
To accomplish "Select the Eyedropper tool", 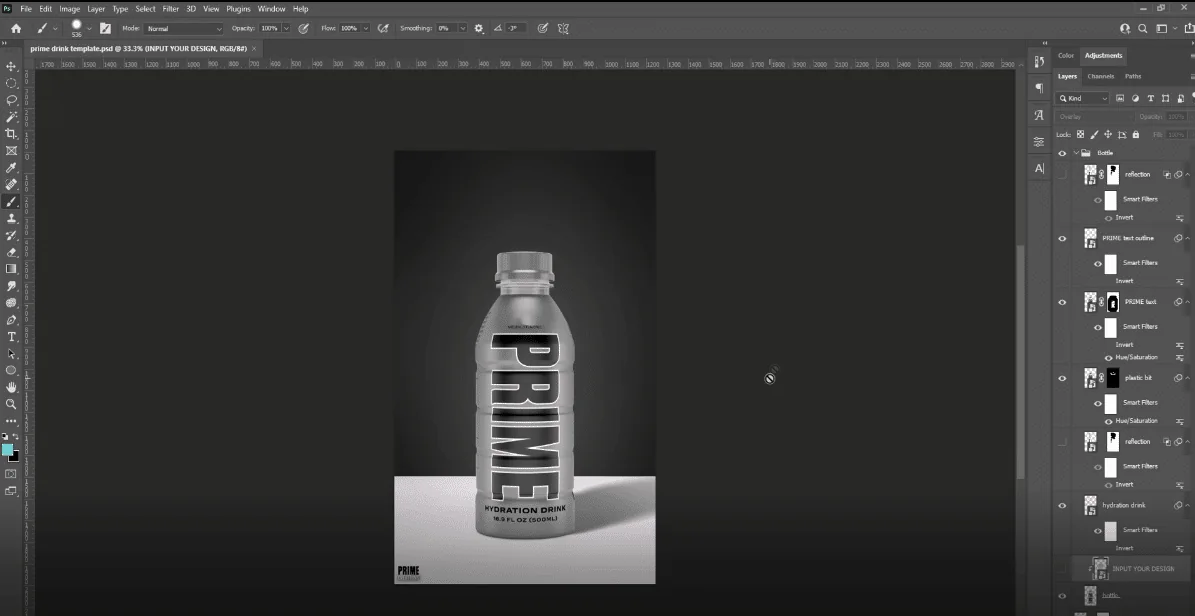I will (11, 168).
